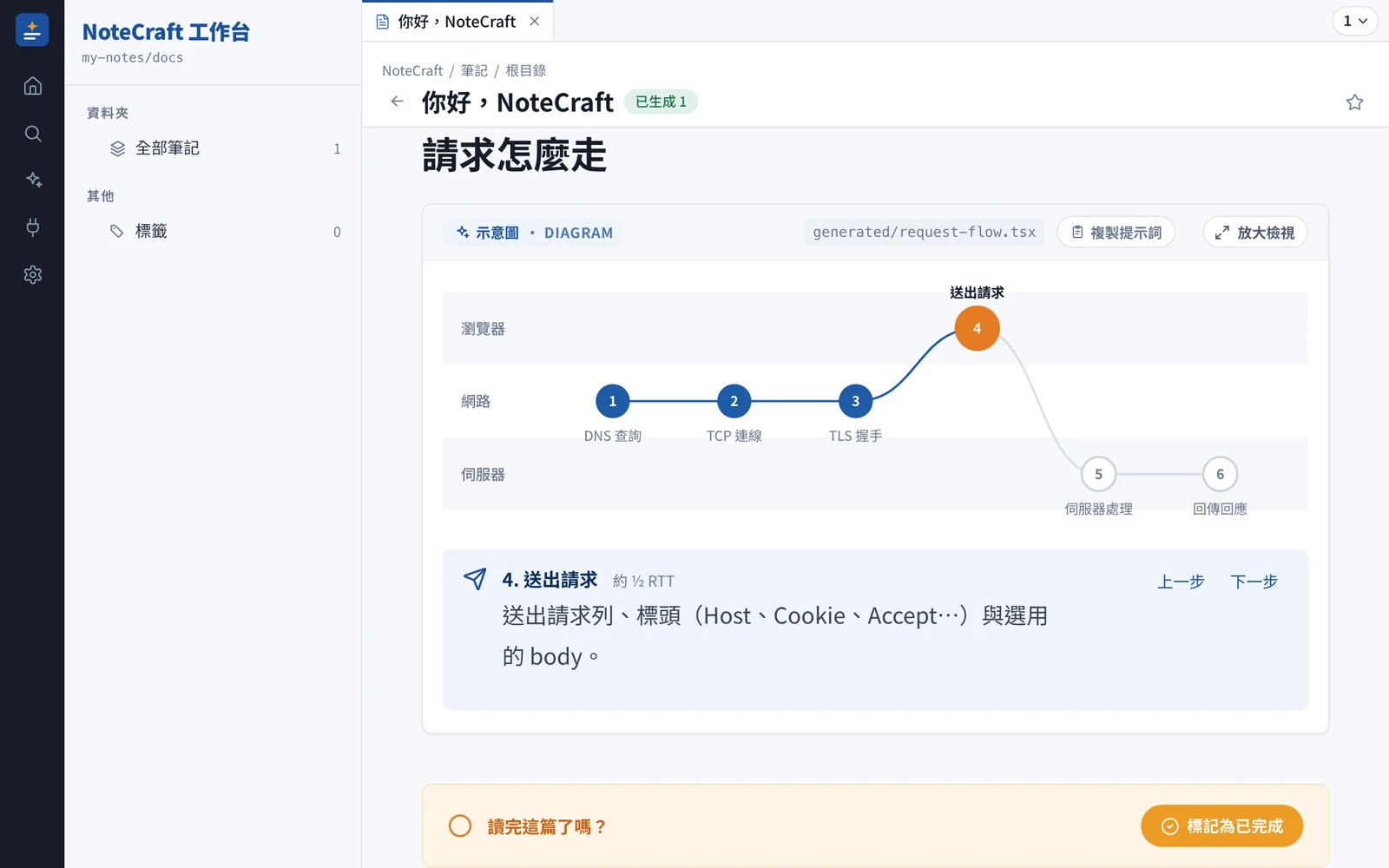Select step 5 伺服器處理 node
Viewport: 1389px width, 868px height.
tap(1098, 474)
